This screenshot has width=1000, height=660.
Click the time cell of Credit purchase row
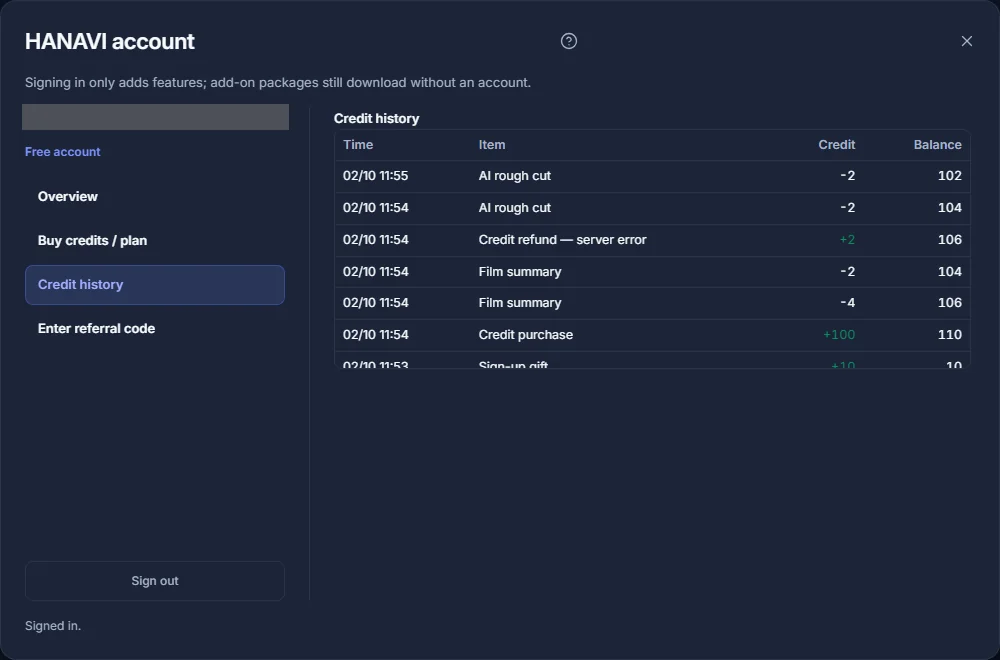pyautogui.click(x=375, y=335)
